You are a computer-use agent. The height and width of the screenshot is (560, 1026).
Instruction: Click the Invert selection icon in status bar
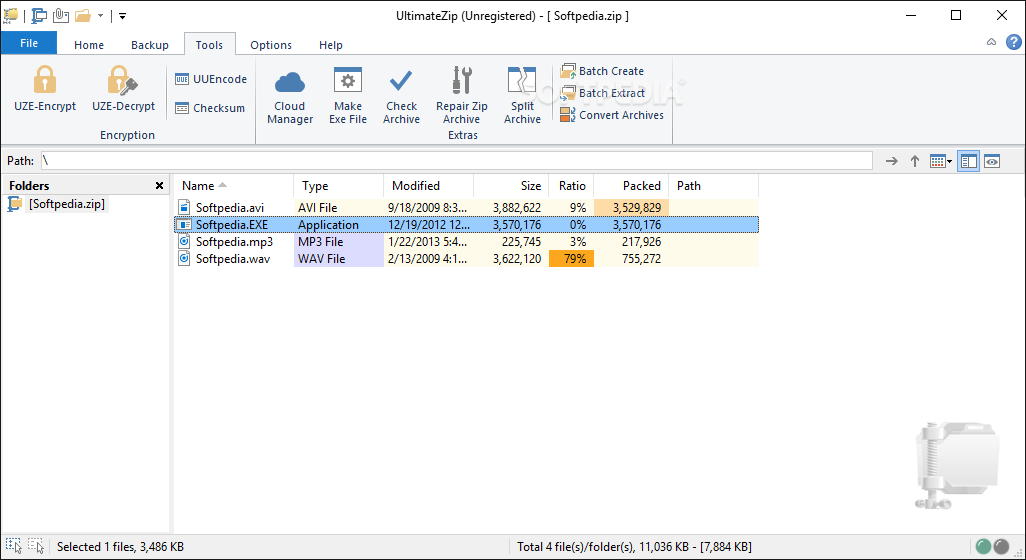(35, 546)
